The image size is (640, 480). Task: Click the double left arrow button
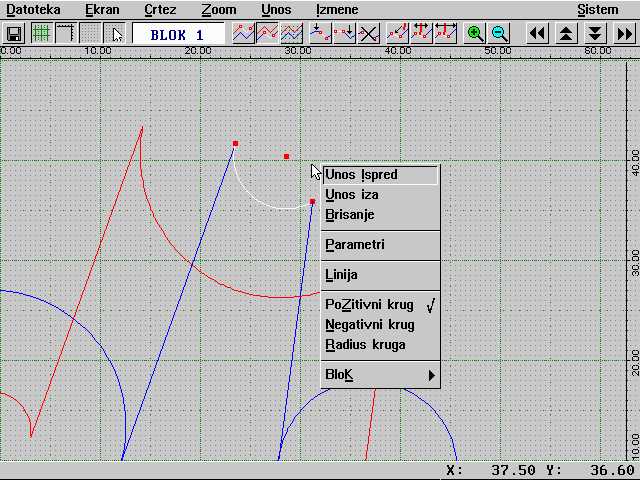(537, 33)
